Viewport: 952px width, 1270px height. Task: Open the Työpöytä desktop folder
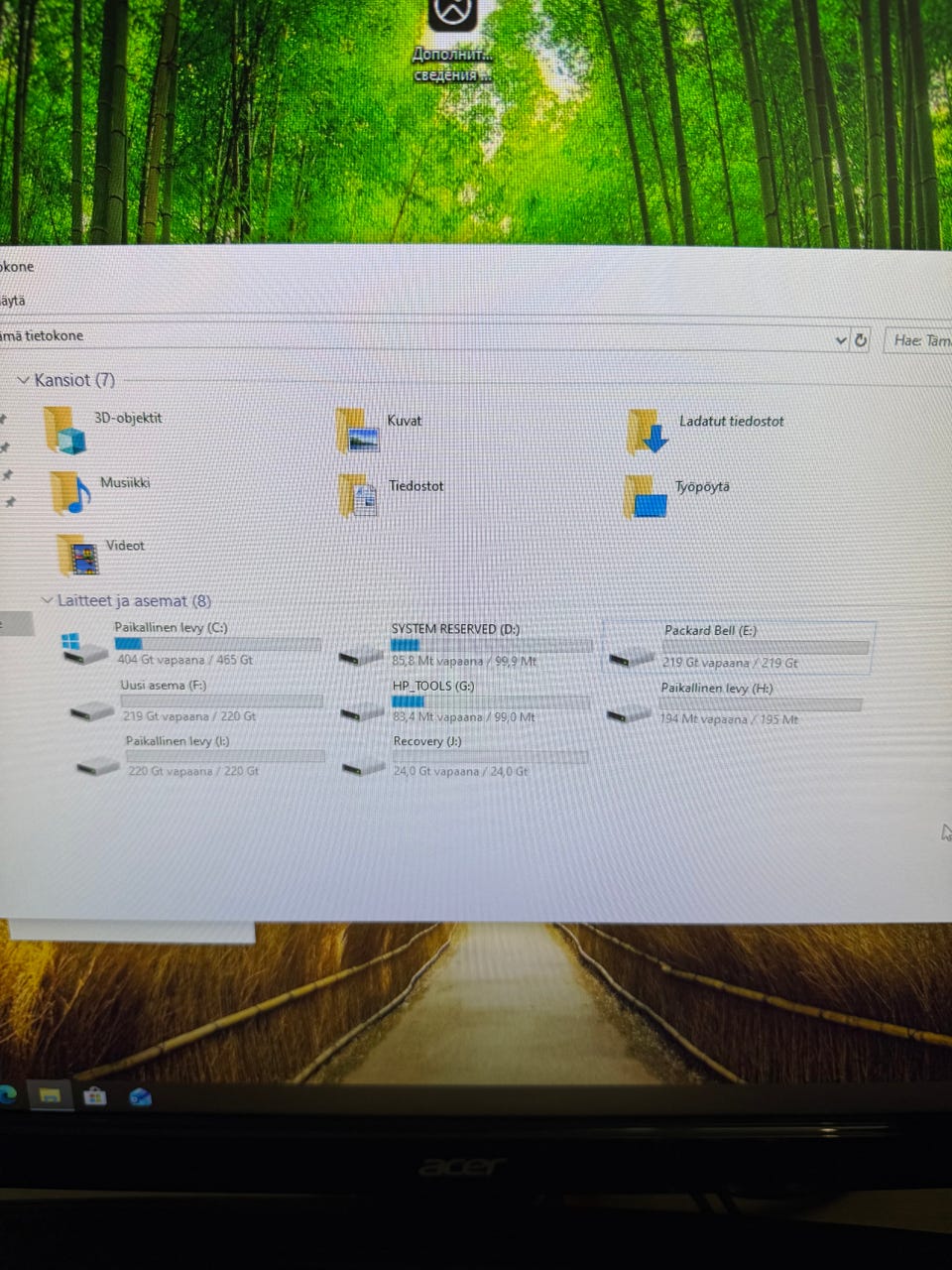(x=646, y=496)
